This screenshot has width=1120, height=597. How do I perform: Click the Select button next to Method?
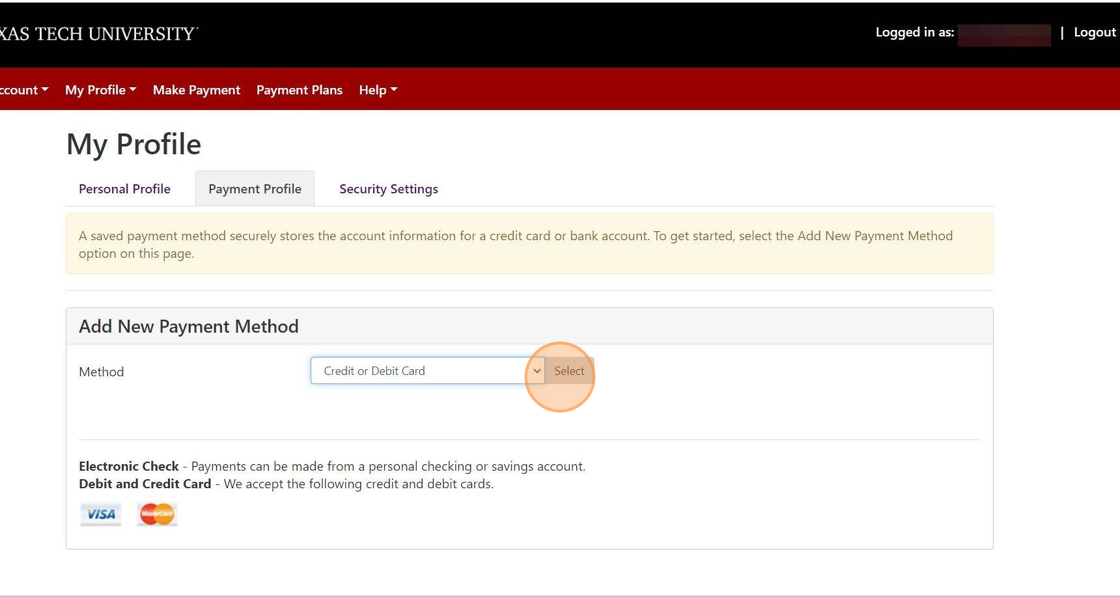click(x=569, y=371)
